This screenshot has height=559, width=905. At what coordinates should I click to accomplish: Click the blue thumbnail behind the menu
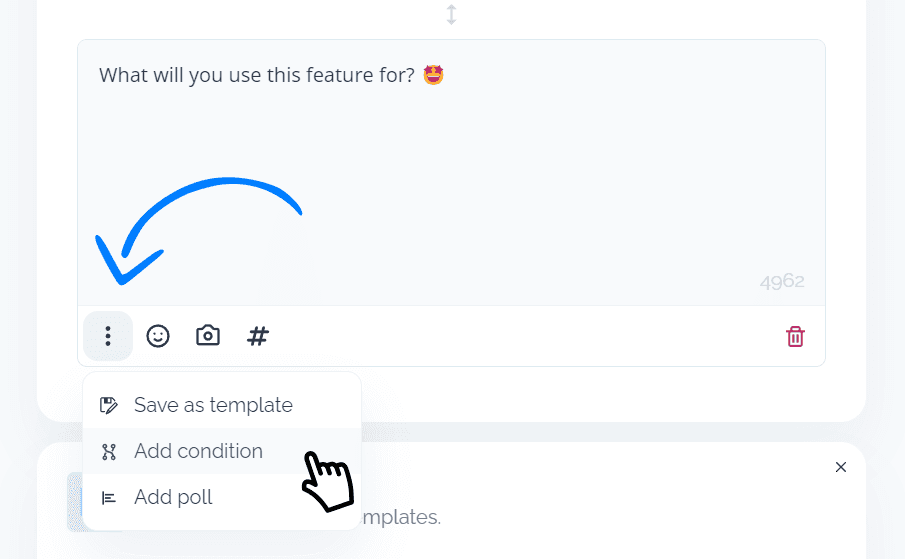pyautogui.click(x=75, y=502)
